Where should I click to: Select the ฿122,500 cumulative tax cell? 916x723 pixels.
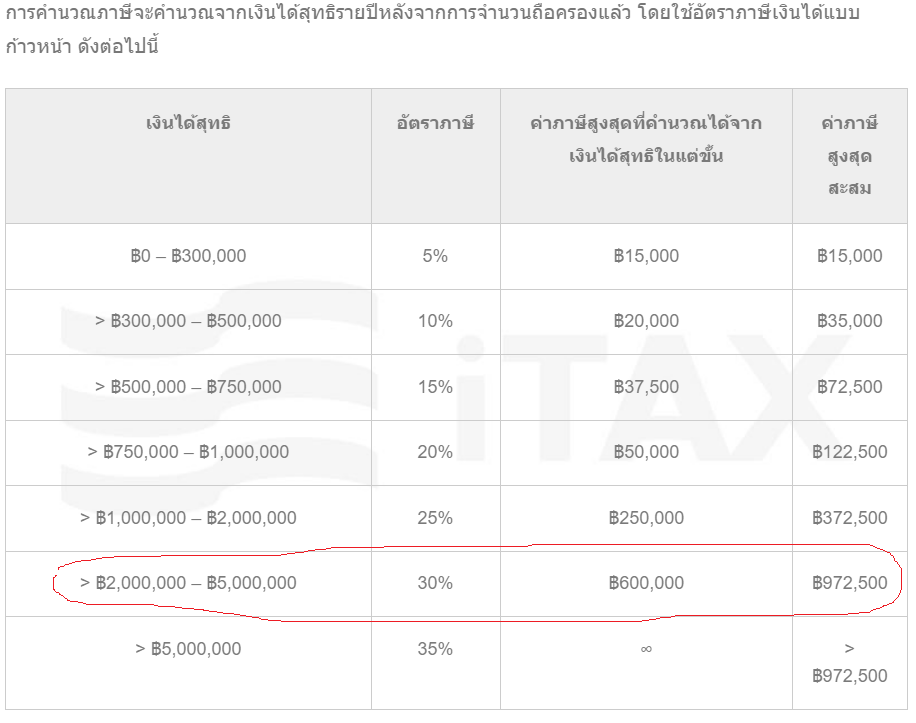[849, 452]
